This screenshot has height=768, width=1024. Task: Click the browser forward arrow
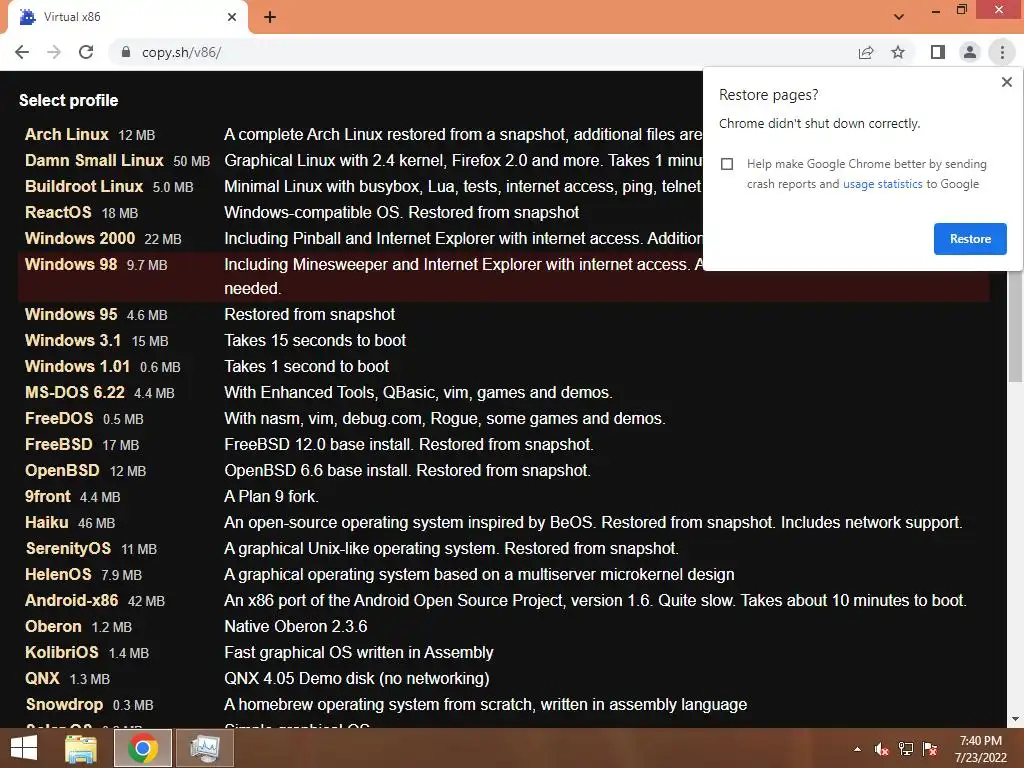point(54,52)
